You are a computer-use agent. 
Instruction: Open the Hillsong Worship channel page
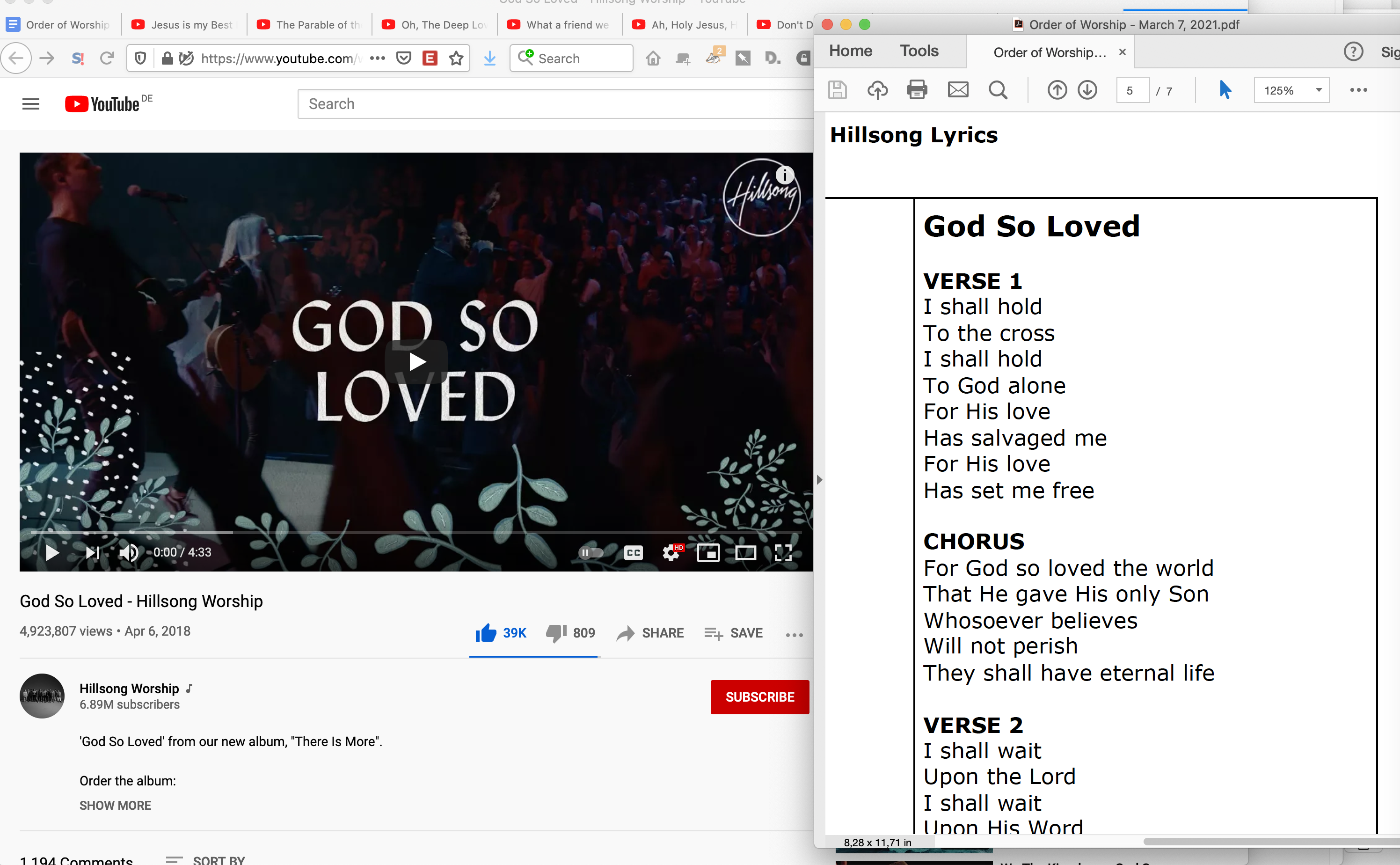(x=129, y=688)
